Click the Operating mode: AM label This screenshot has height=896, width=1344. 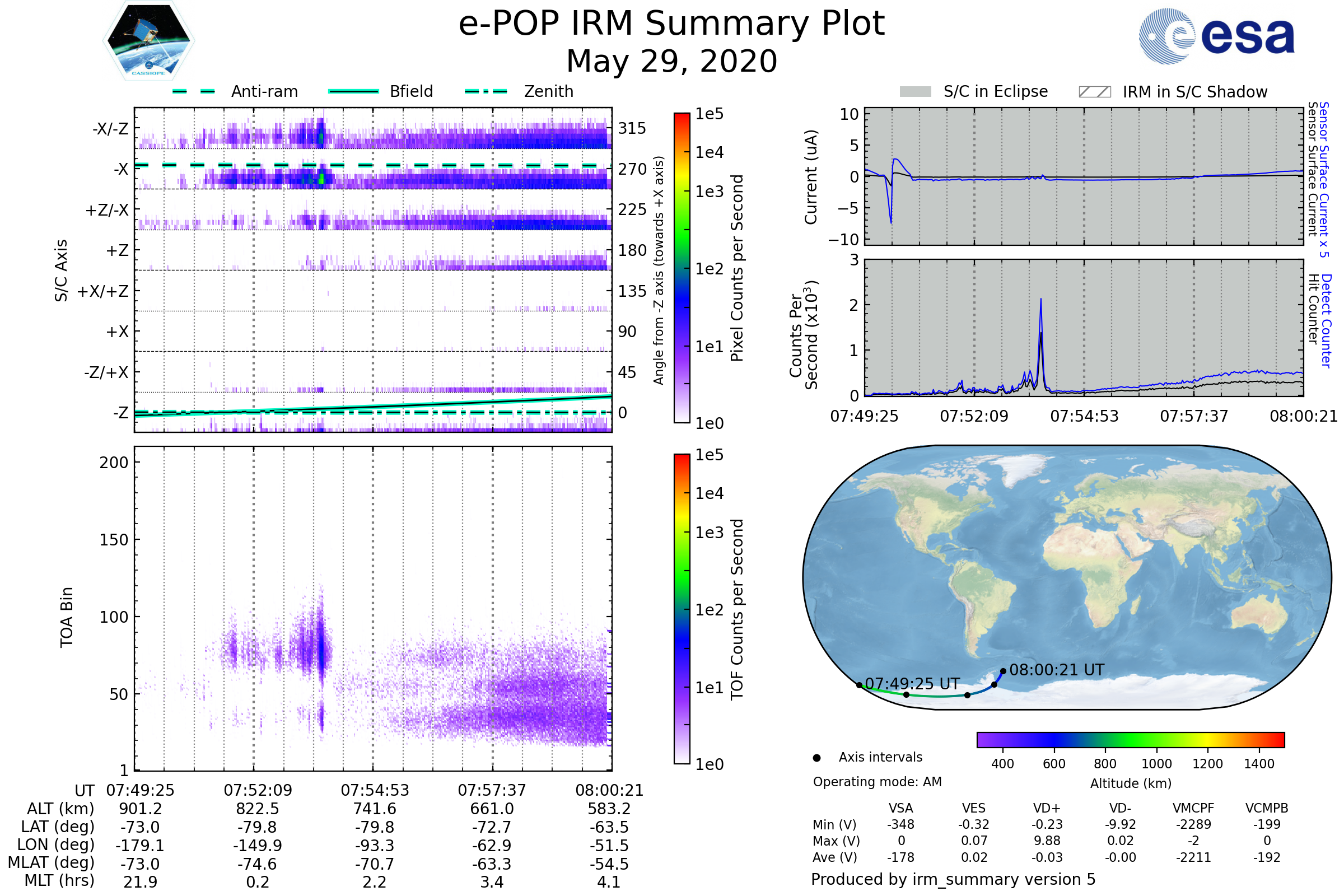(x=877, y=782)
